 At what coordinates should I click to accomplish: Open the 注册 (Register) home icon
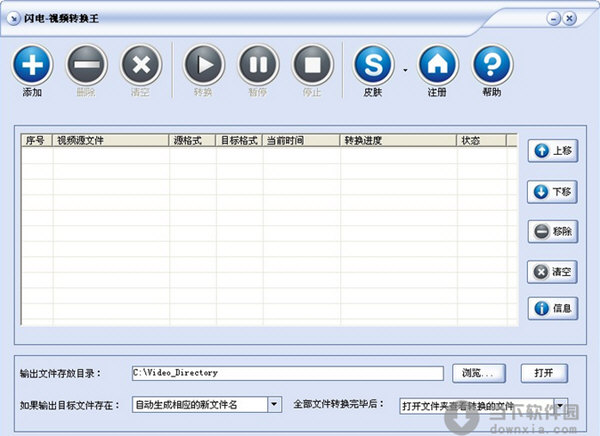pos(437,65)
